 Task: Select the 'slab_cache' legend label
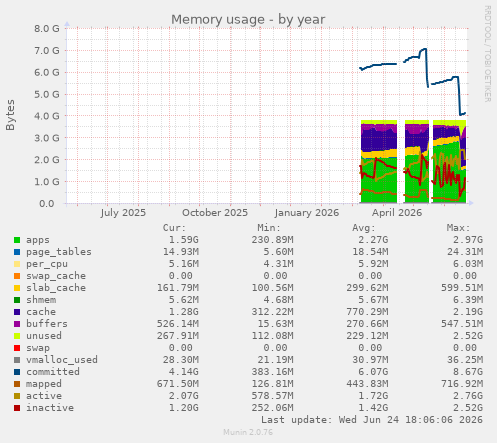[x=56, y=288]
